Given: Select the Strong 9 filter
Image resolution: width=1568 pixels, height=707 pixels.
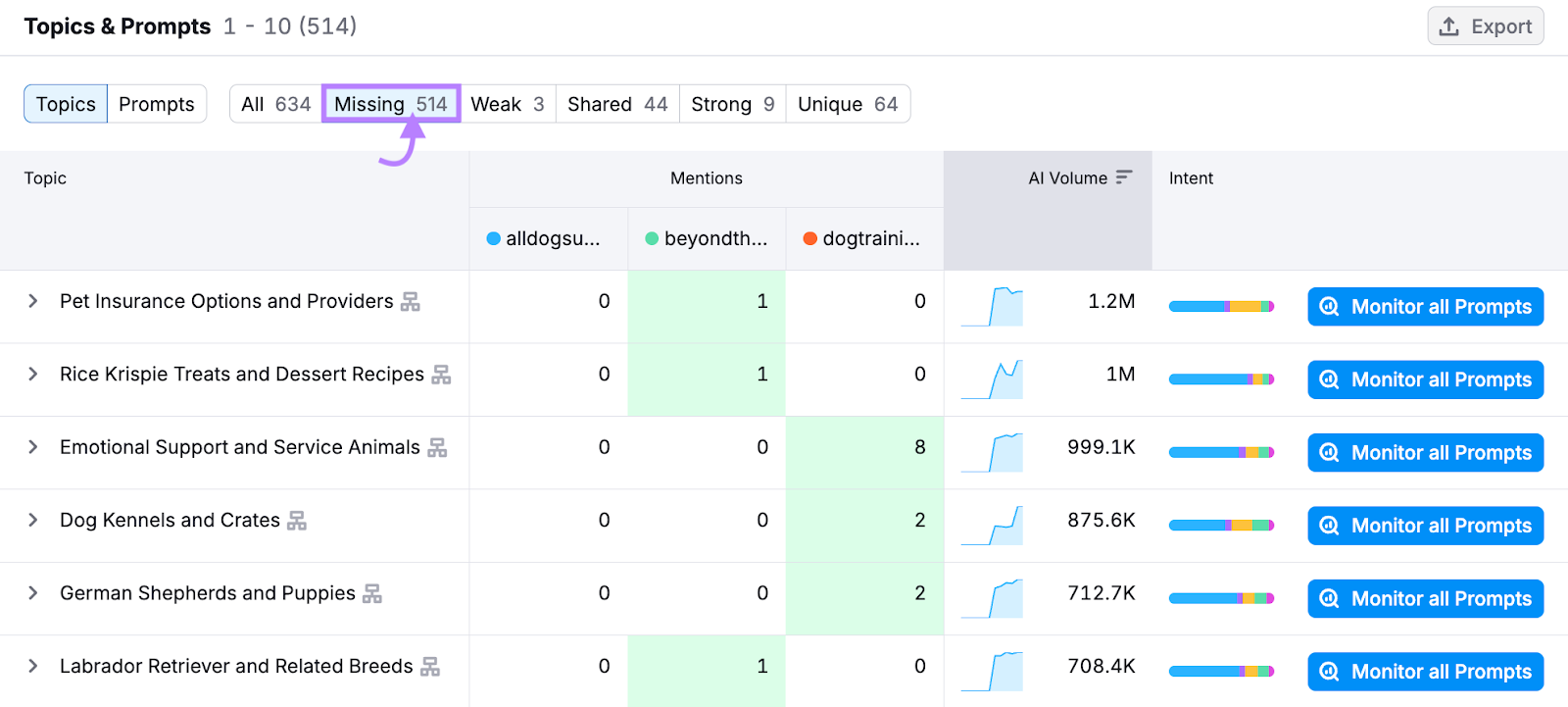Looking at the screenshot, I should (733, 104).
